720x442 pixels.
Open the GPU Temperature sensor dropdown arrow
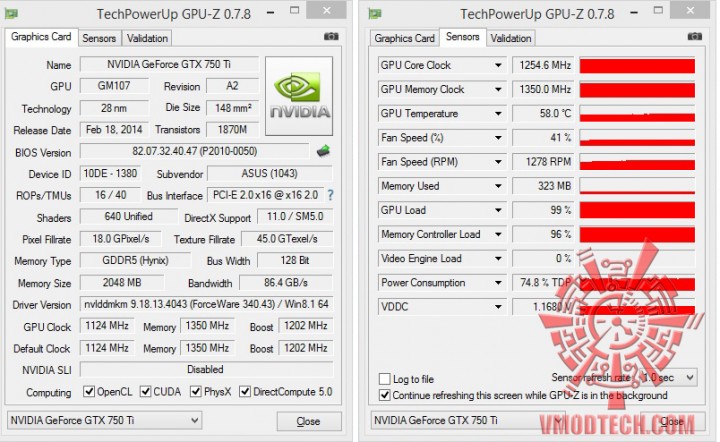[x=498, y=113]
